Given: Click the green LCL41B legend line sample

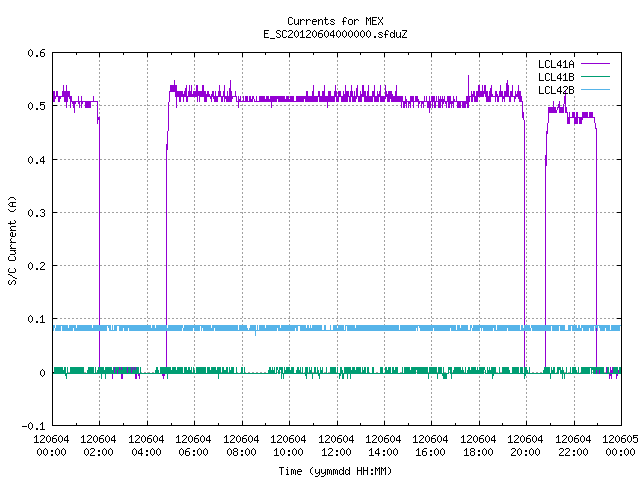Looking at the screenshot, I should (595, 77).
